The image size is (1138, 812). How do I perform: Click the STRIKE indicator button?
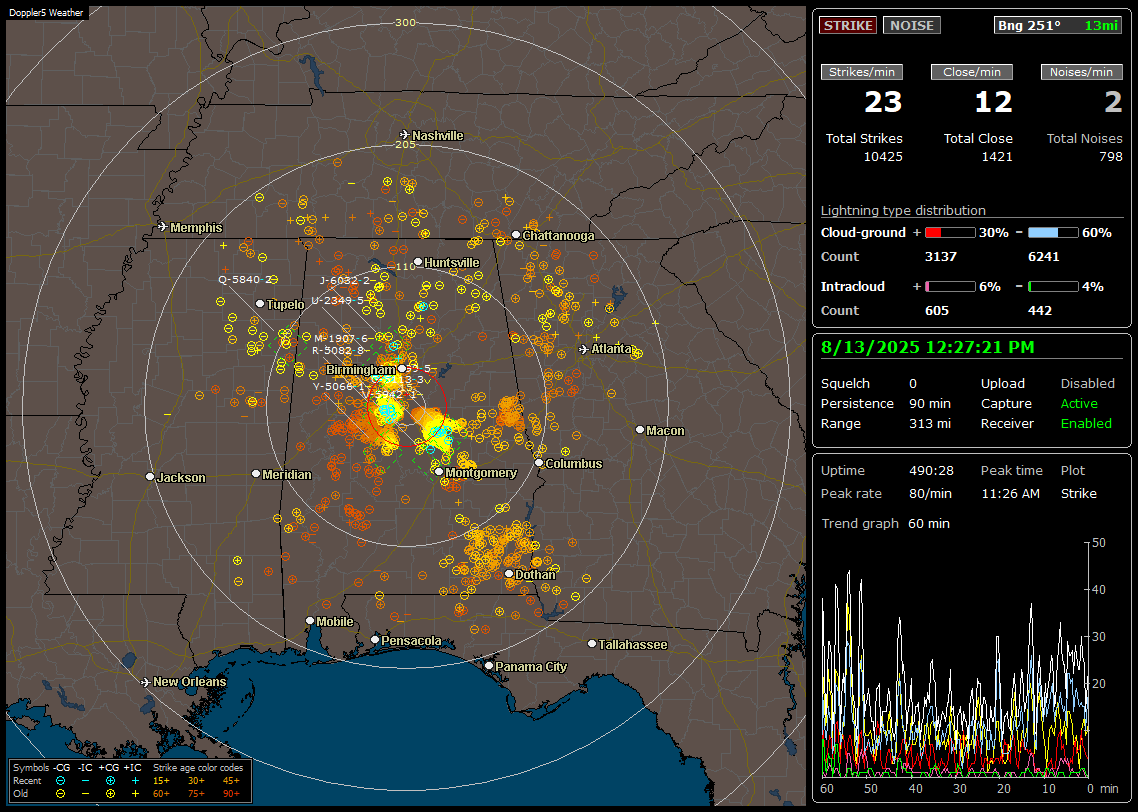tap(848, 25)
